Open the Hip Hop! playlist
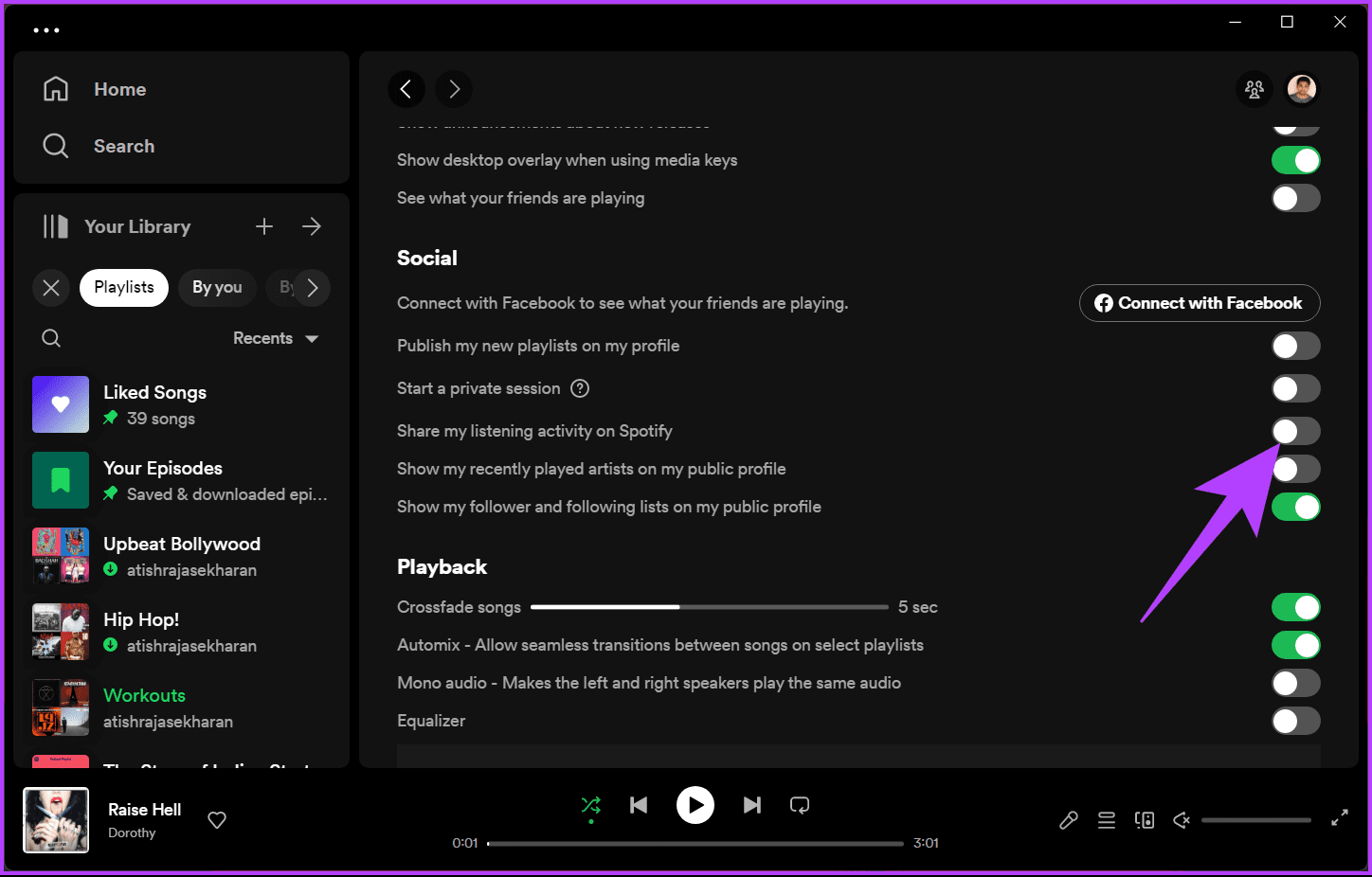Screen dimensions: 1372x877 coord(180,632)
